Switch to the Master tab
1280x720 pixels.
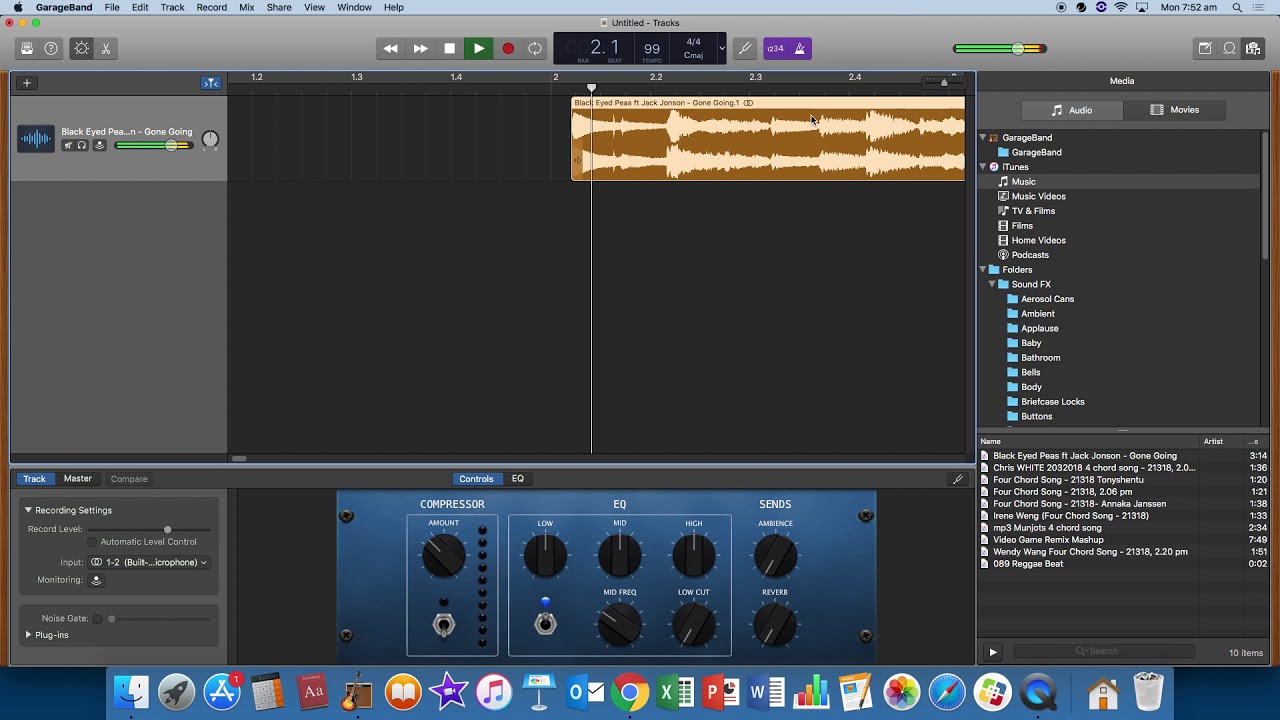pos(78,479)
